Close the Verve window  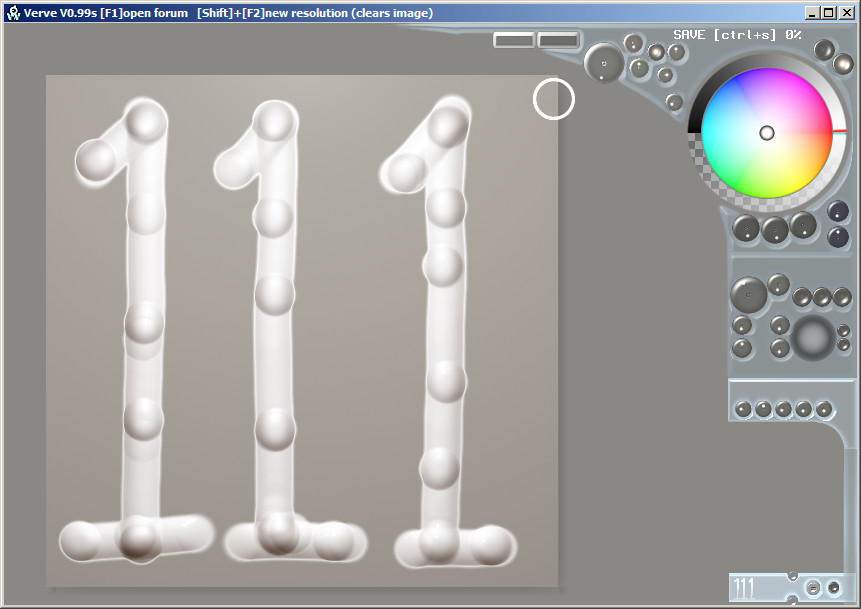847,13
